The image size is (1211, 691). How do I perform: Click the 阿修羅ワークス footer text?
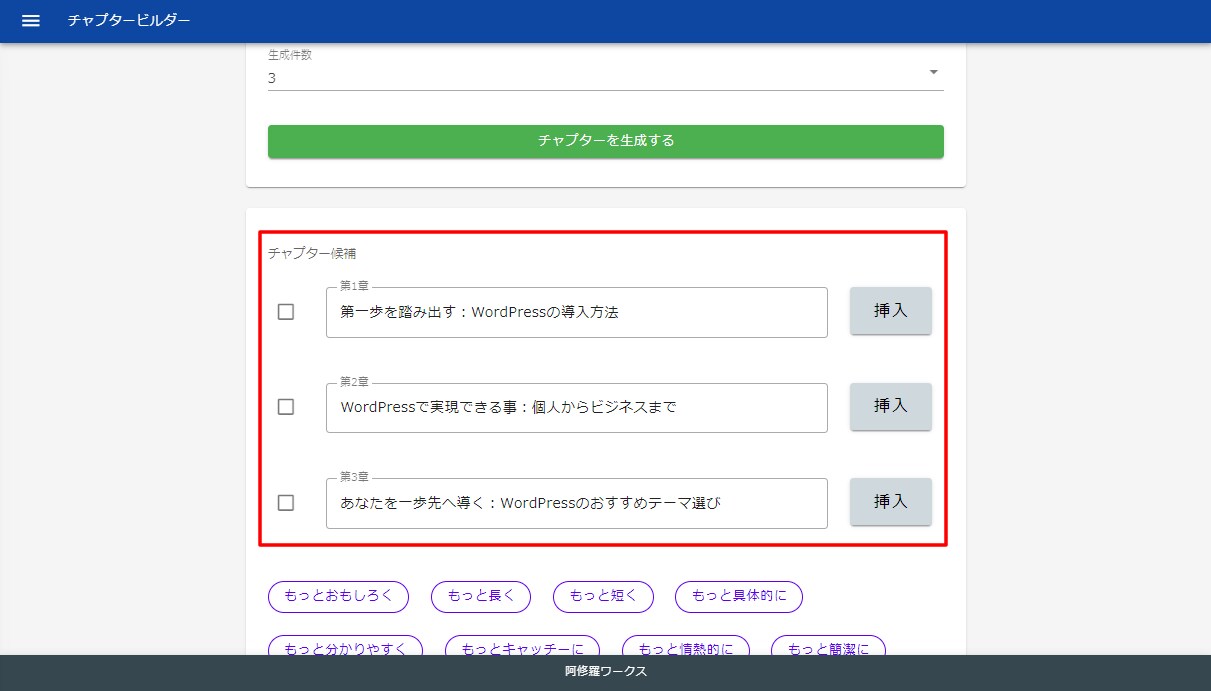coord(605,672)
